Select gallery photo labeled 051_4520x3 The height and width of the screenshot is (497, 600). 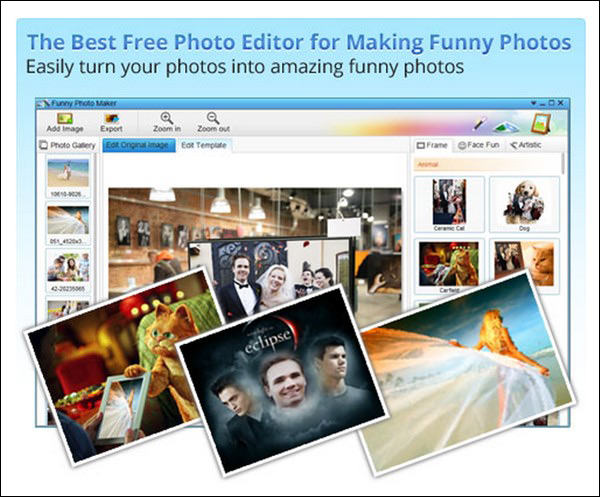click(x=68, y=224)
